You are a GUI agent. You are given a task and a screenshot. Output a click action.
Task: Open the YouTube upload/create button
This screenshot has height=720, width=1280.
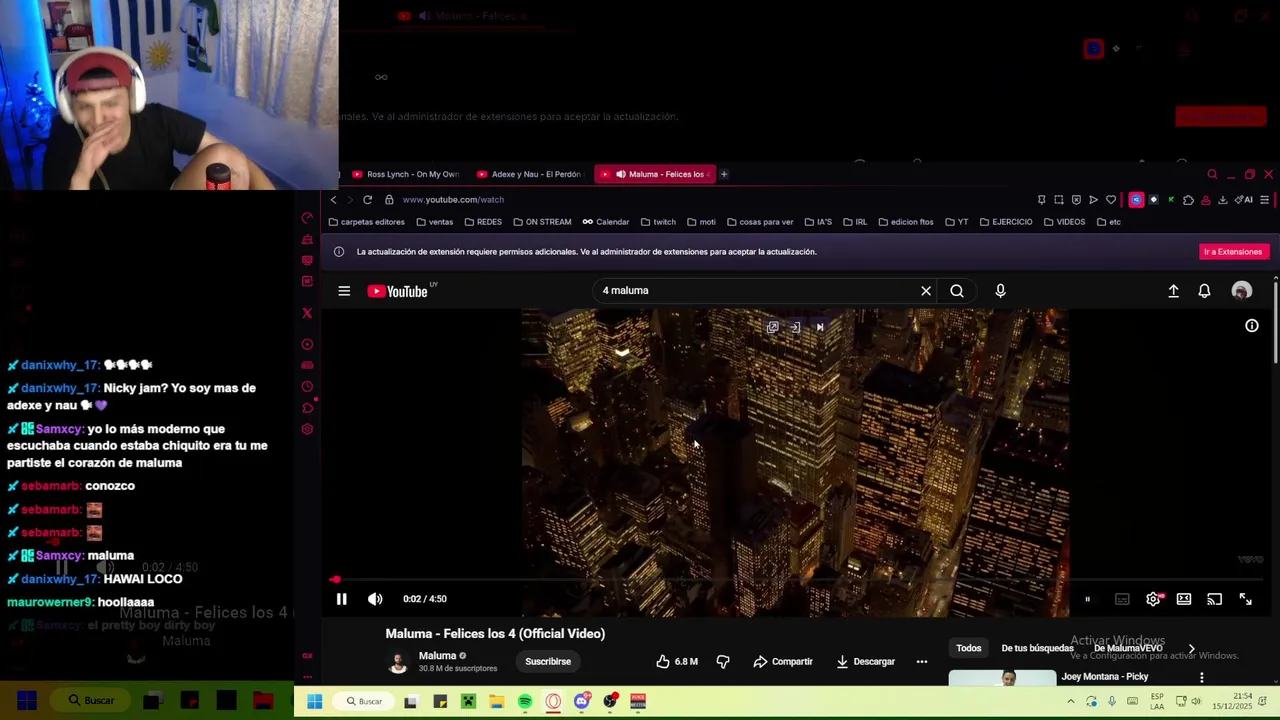(x=1173, y=291)
